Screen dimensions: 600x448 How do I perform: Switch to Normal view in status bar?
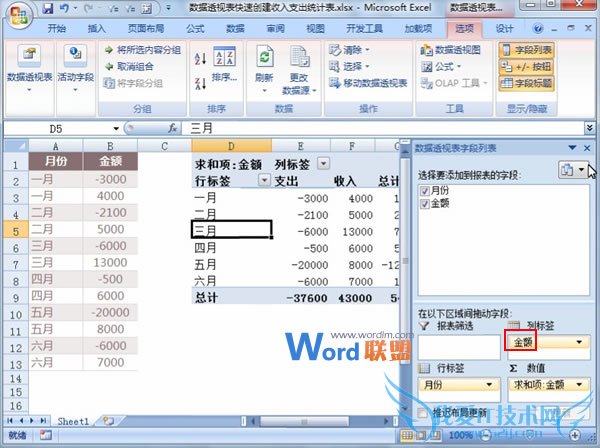point(407,435)
